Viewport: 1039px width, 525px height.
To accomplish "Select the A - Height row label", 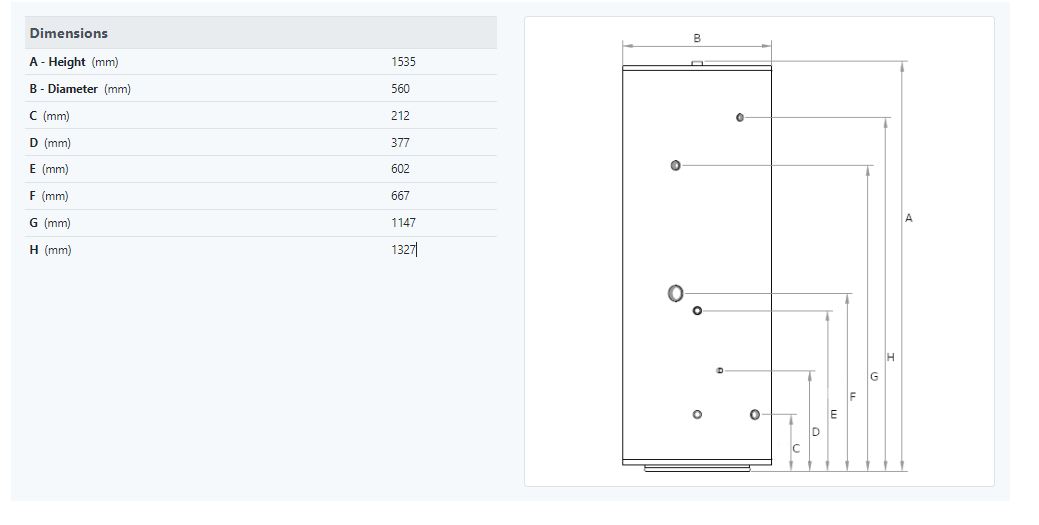I will 74,62.
